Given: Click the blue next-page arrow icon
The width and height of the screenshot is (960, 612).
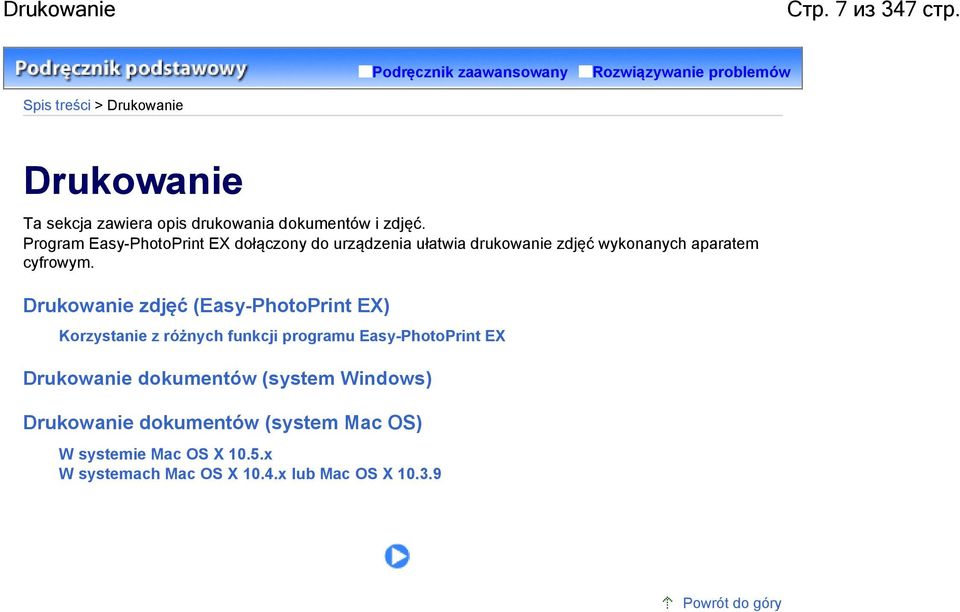Looking at the screenshot, I should click(x=397, y=556).
